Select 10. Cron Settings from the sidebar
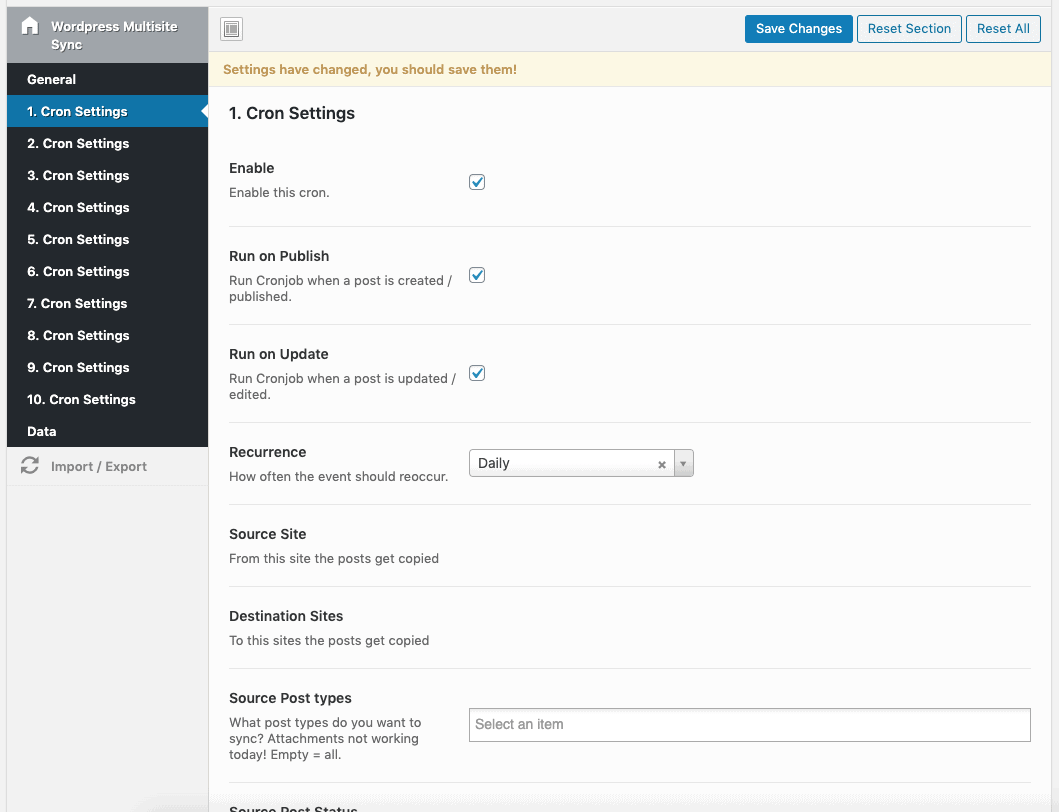This screenshot has width=1059, height=812. [x=81, y=399]
